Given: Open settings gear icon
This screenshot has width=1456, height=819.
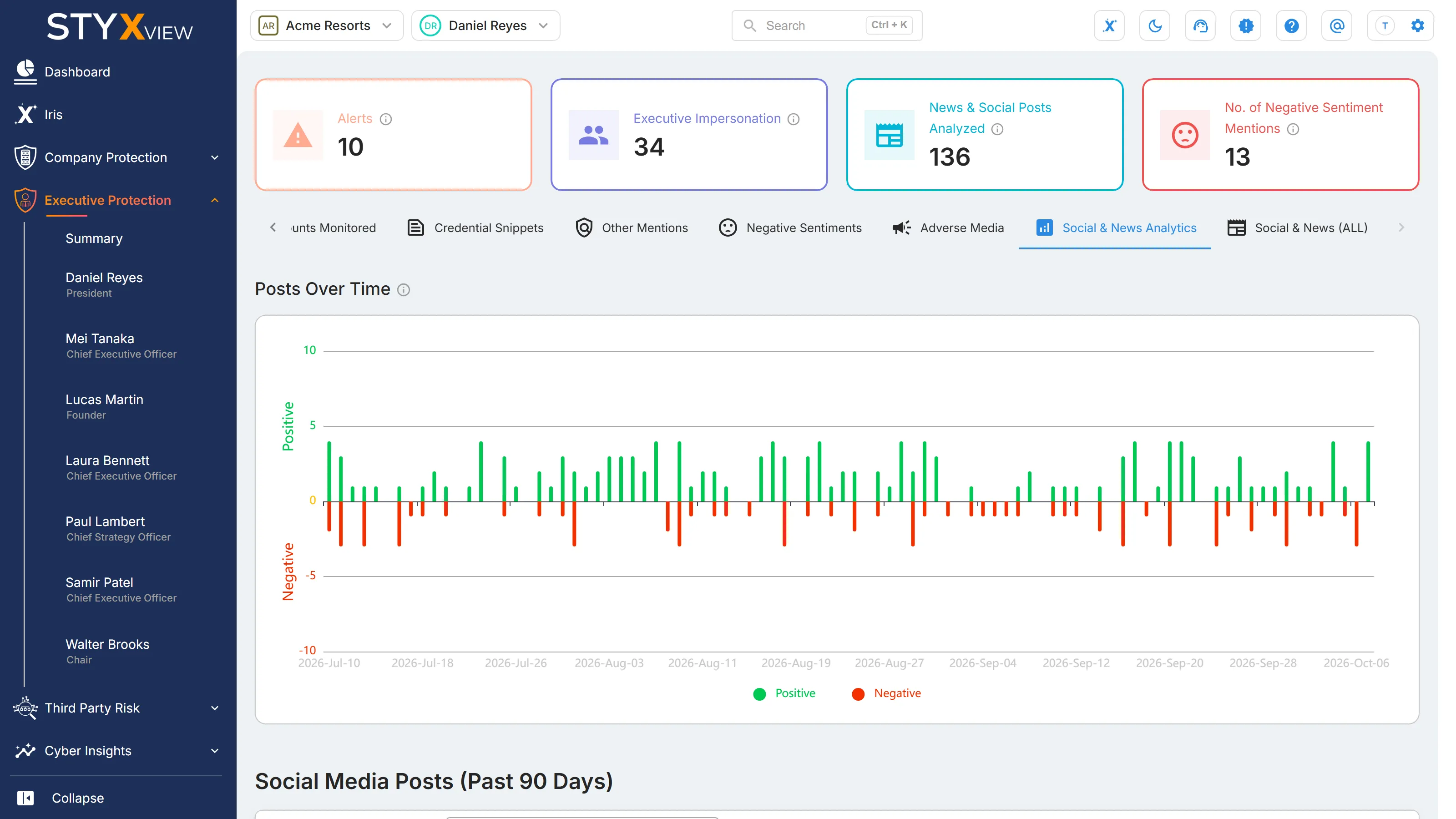Looking at the screenshot, I should click(x=1418, y=25).
